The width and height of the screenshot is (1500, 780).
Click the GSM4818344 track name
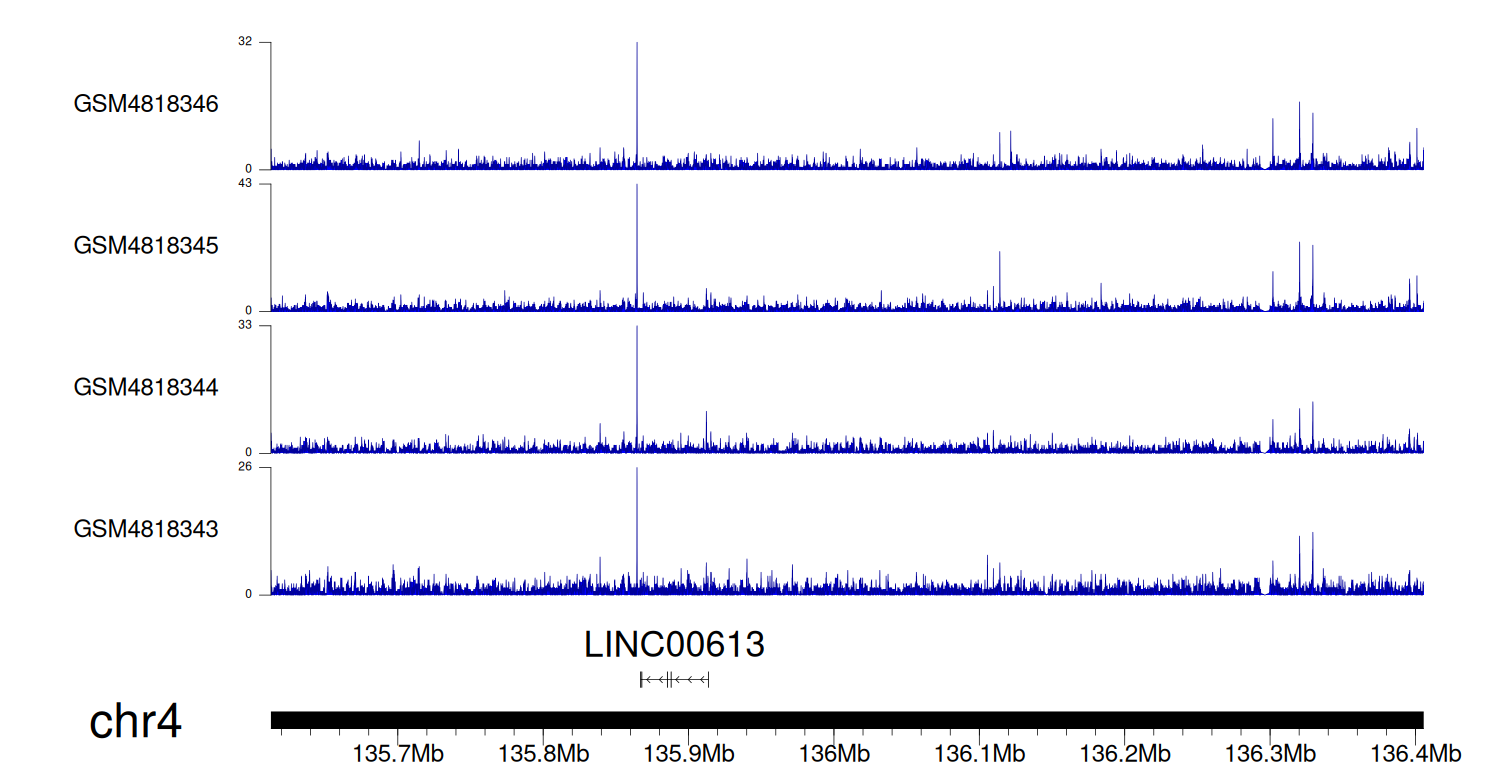[146, 387]
